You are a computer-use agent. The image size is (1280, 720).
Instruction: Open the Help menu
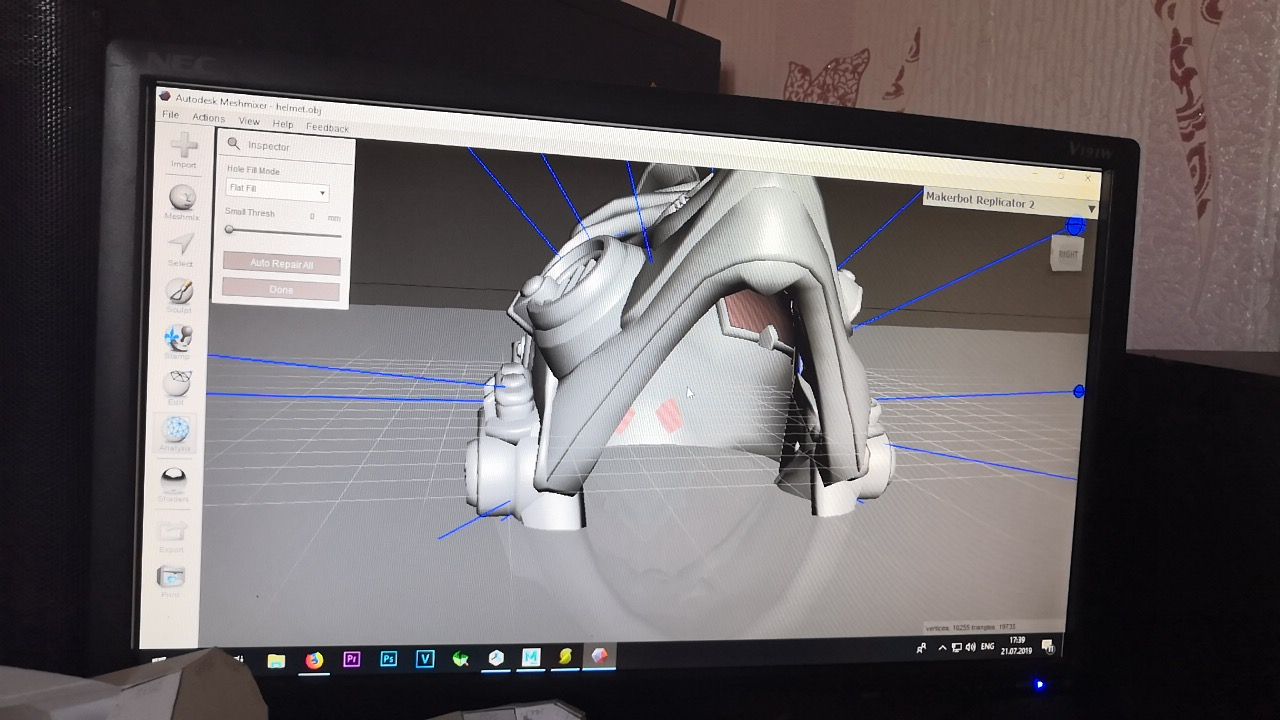(283, 124)
